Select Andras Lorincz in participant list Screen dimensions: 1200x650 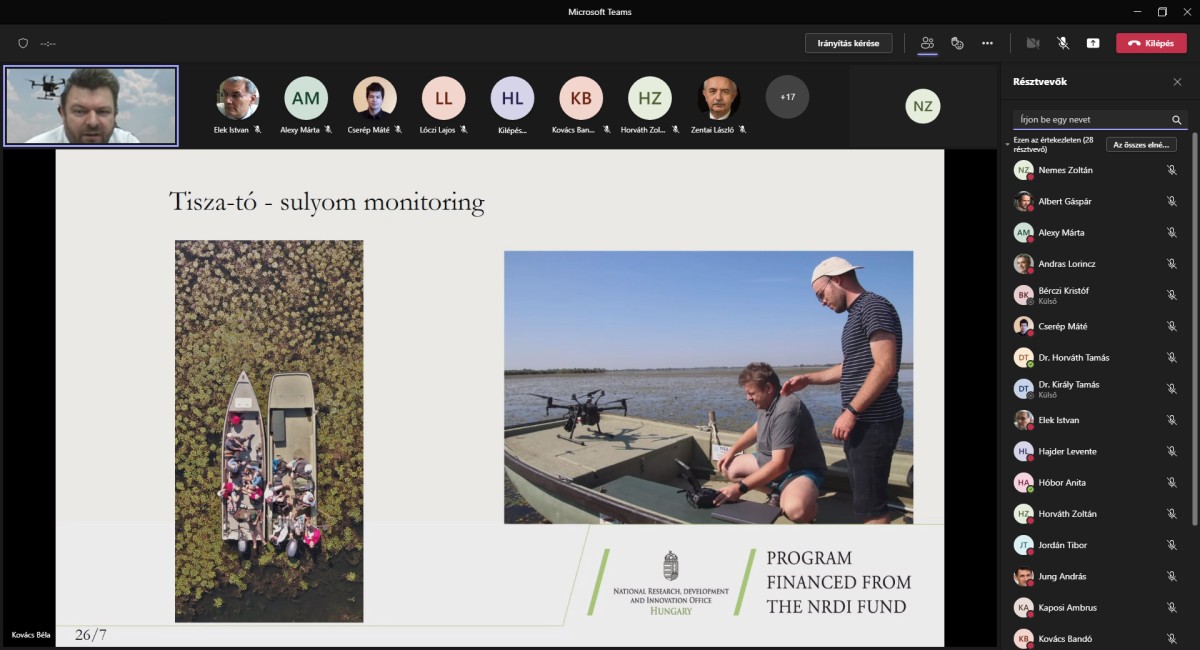(x=1096, y=264)
